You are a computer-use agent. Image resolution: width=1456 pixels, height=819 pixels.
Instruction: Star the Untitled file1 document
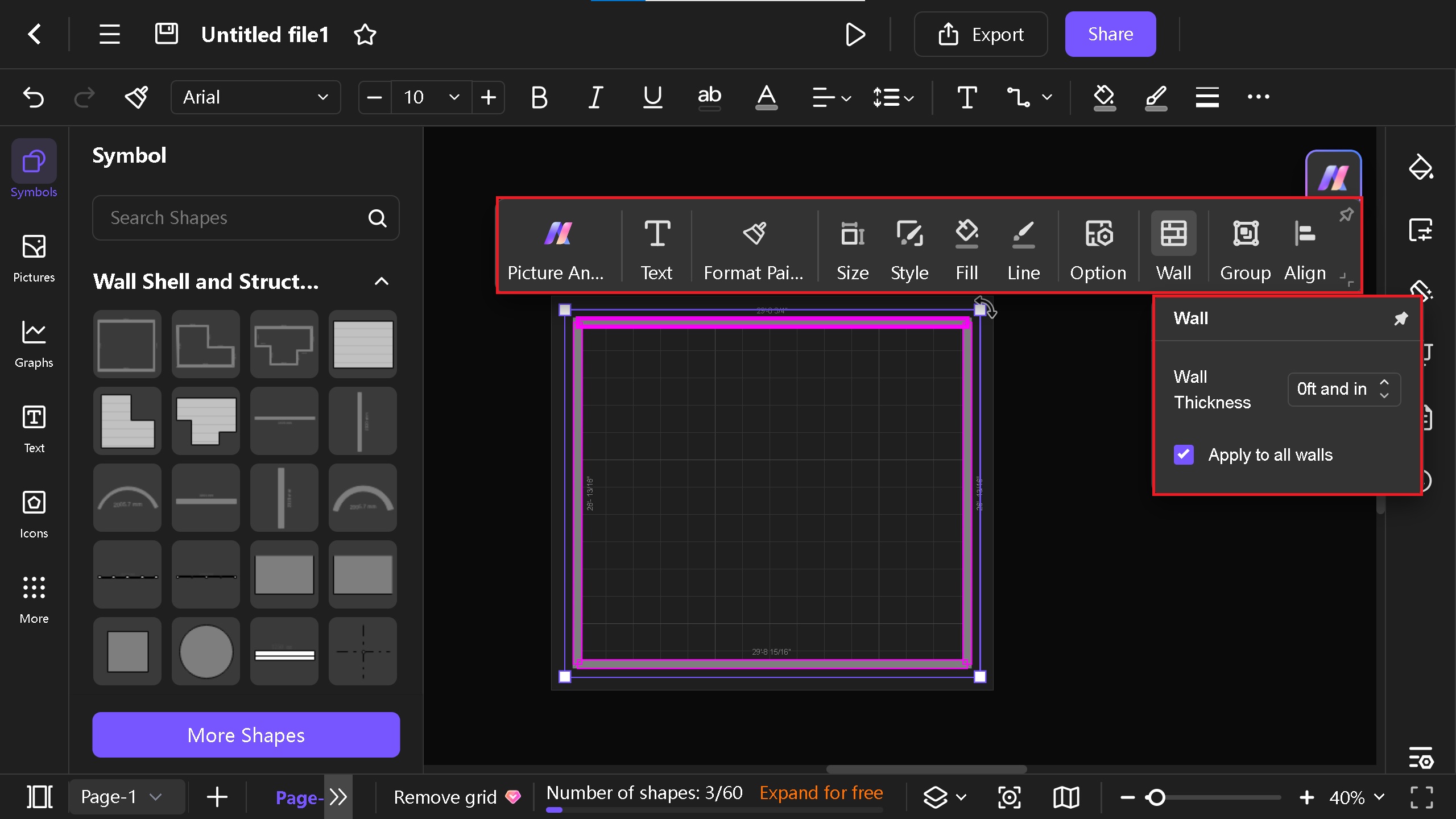click(365, 35)
